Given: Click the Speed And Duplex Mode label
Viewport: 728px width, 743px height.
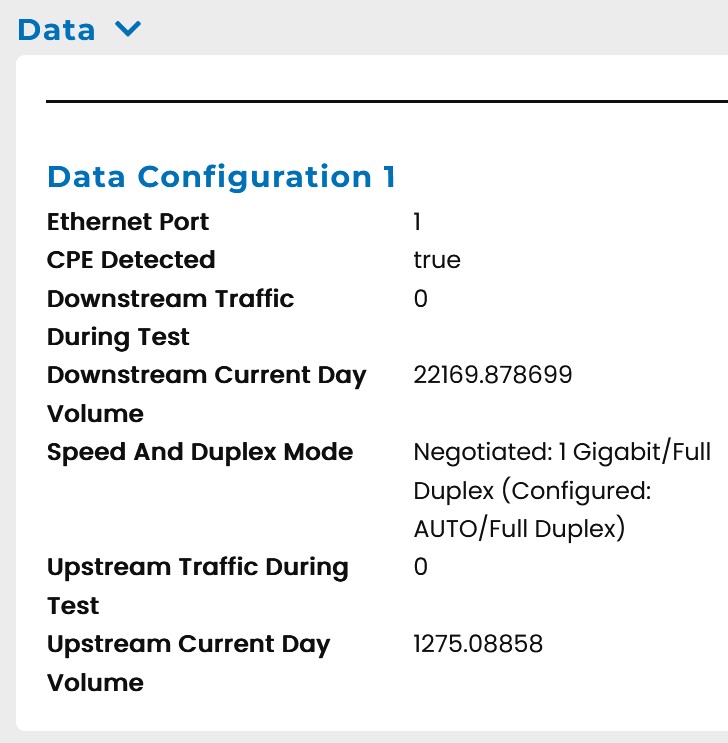Looking at the screenshot, I should pos(200,451).
